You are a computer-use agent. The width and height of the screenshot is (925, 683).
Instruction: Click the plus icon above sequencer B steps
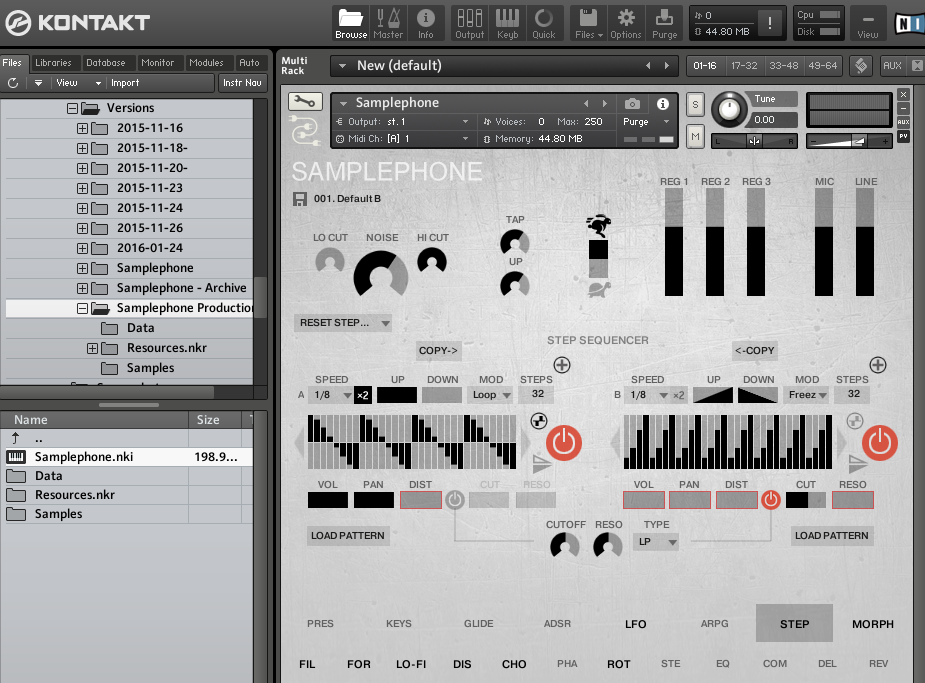point(878,365)
